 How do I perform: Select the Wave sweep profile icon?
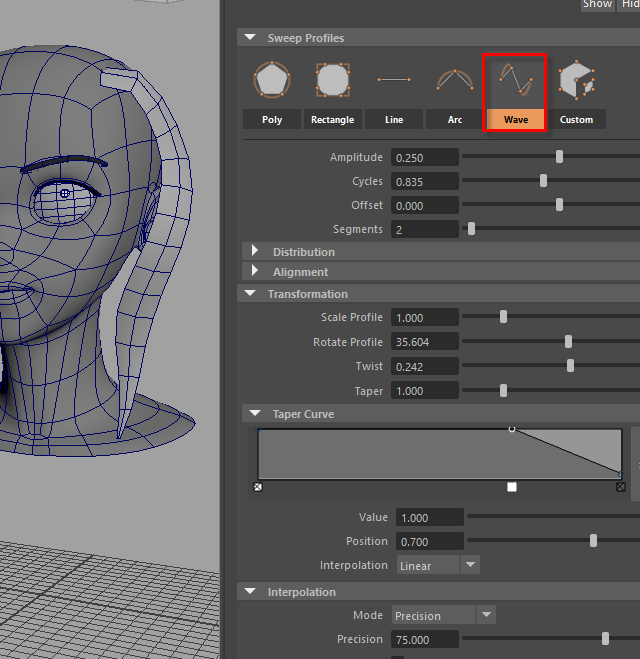pos(516,79)
